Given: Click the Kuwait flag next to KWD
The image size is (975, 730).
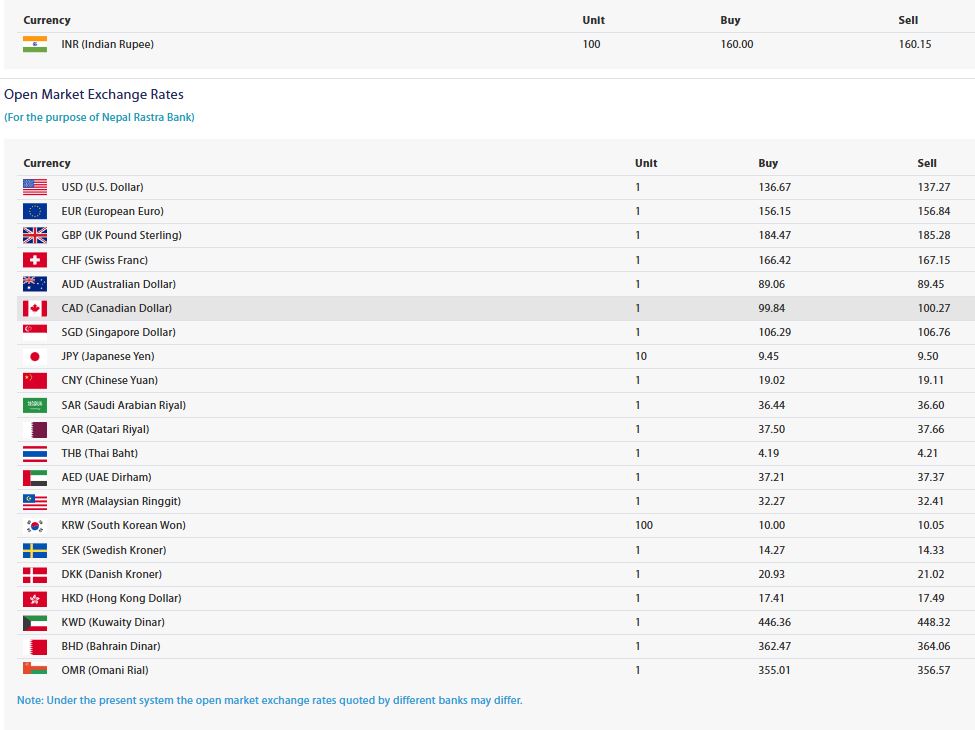Looking at the screenshot, I should [35, 622].
